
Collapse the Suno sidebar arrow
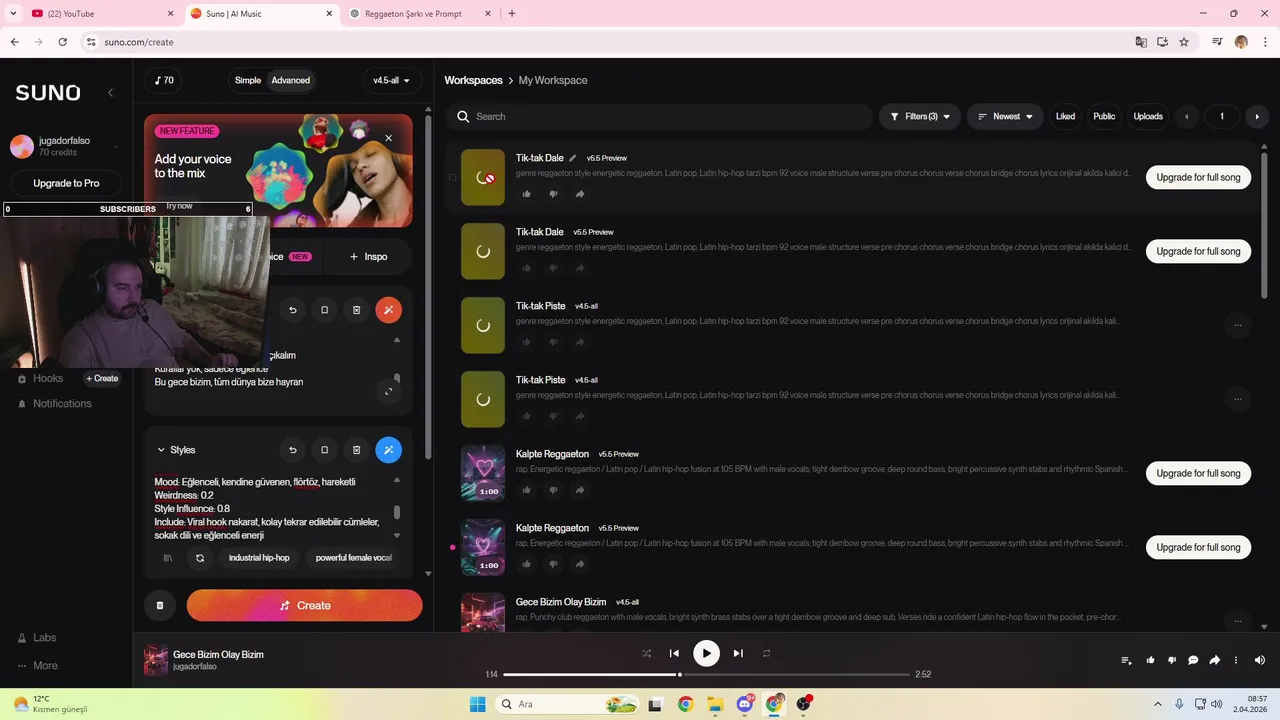pyautogui.click(x=111, y=93)
